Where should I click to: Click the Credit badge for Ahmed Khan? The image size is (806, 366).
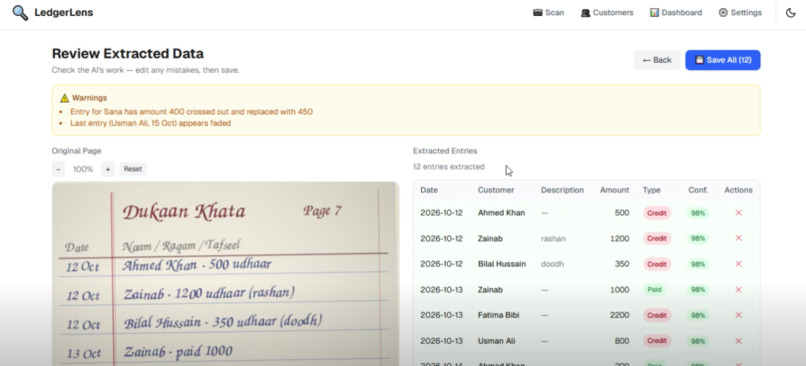[656, 213]
